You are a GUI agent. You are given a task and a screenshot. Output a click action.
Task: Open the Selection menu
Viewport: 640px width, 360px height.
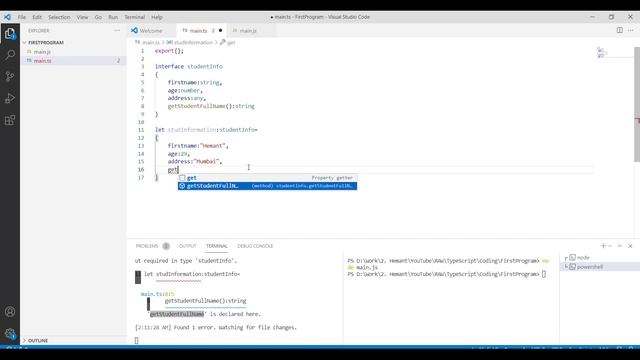pyautogui.click(x=59, y=17)
